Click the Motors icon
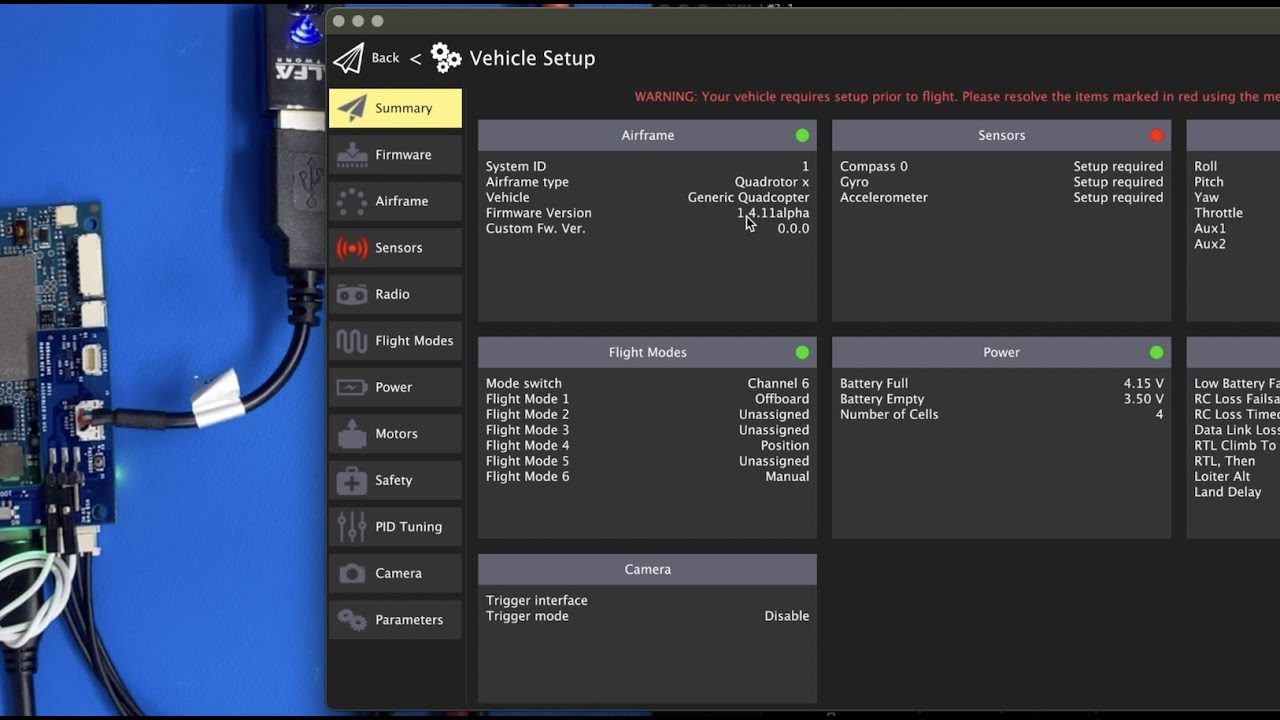The image size is (1280, 720). (x=351, y=434)
